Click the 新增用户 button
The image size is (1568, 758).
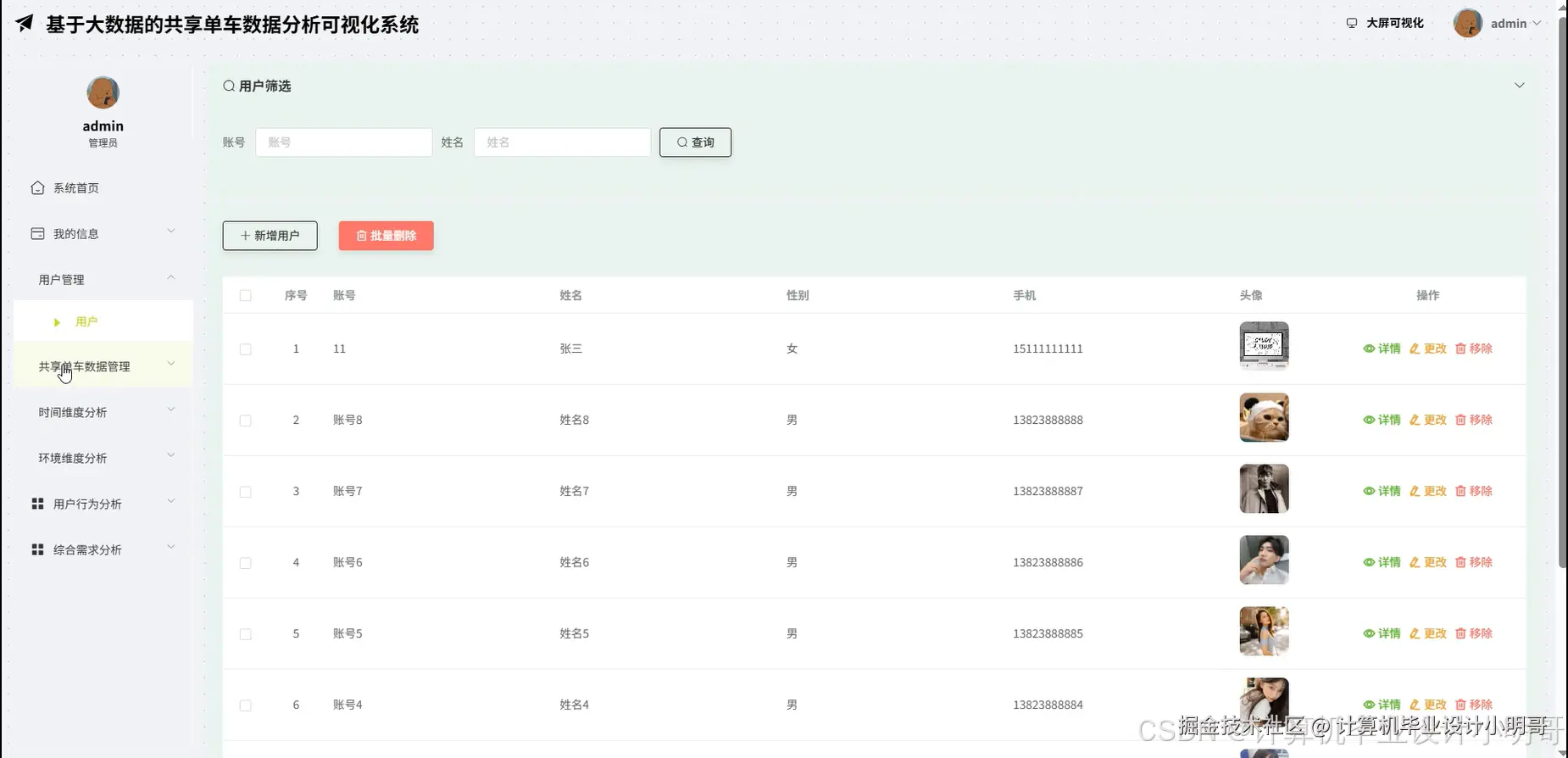click(270, 236)
